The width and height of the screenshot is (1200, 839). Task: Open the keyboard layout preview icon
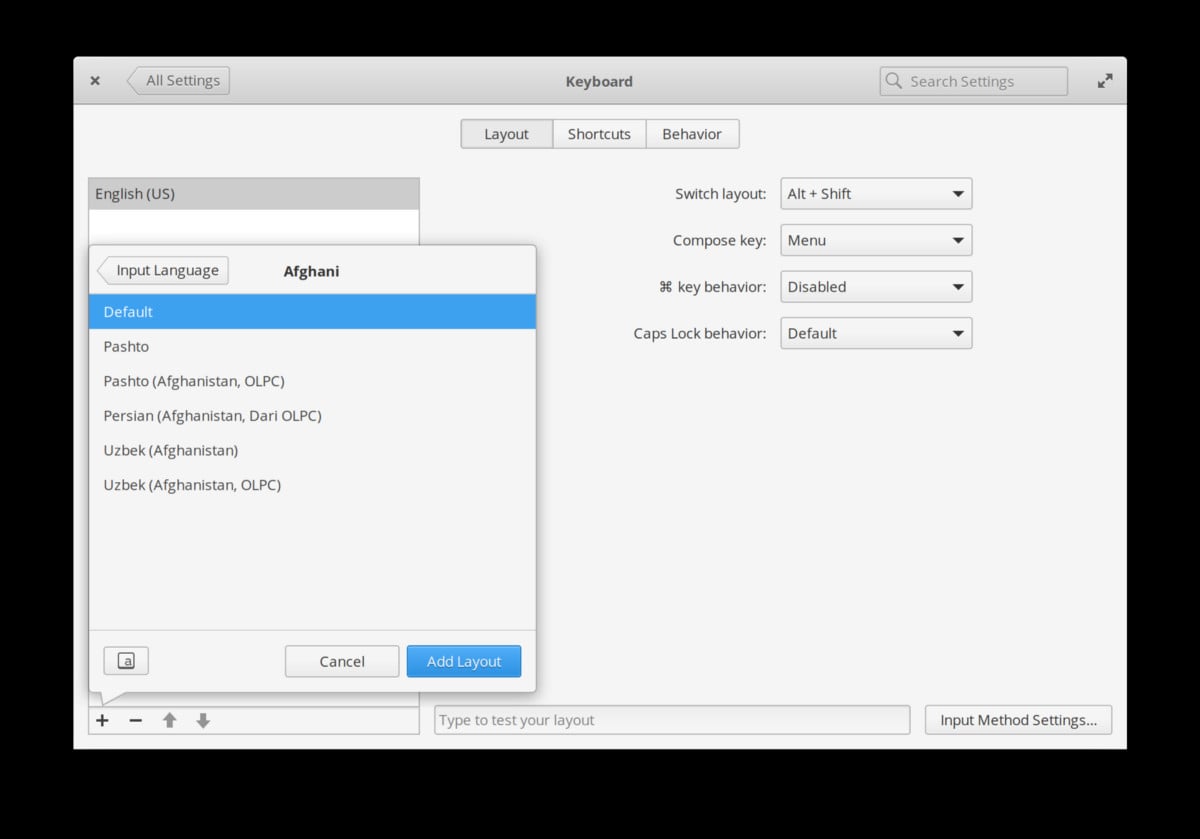click(126, 660)
